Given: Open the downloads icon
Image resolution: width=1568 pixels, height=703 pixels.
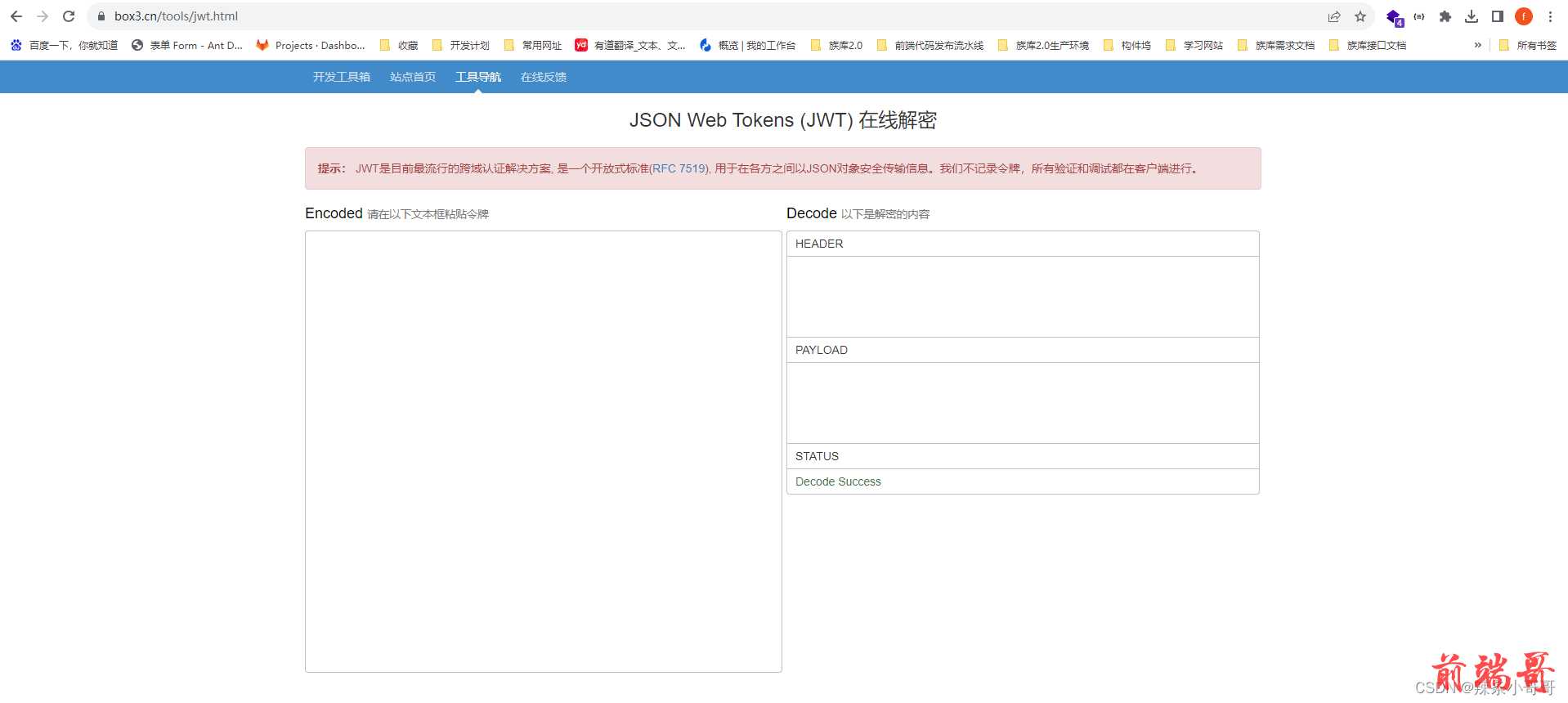Looking at the screenshot, I should (x=1472, y=16).
